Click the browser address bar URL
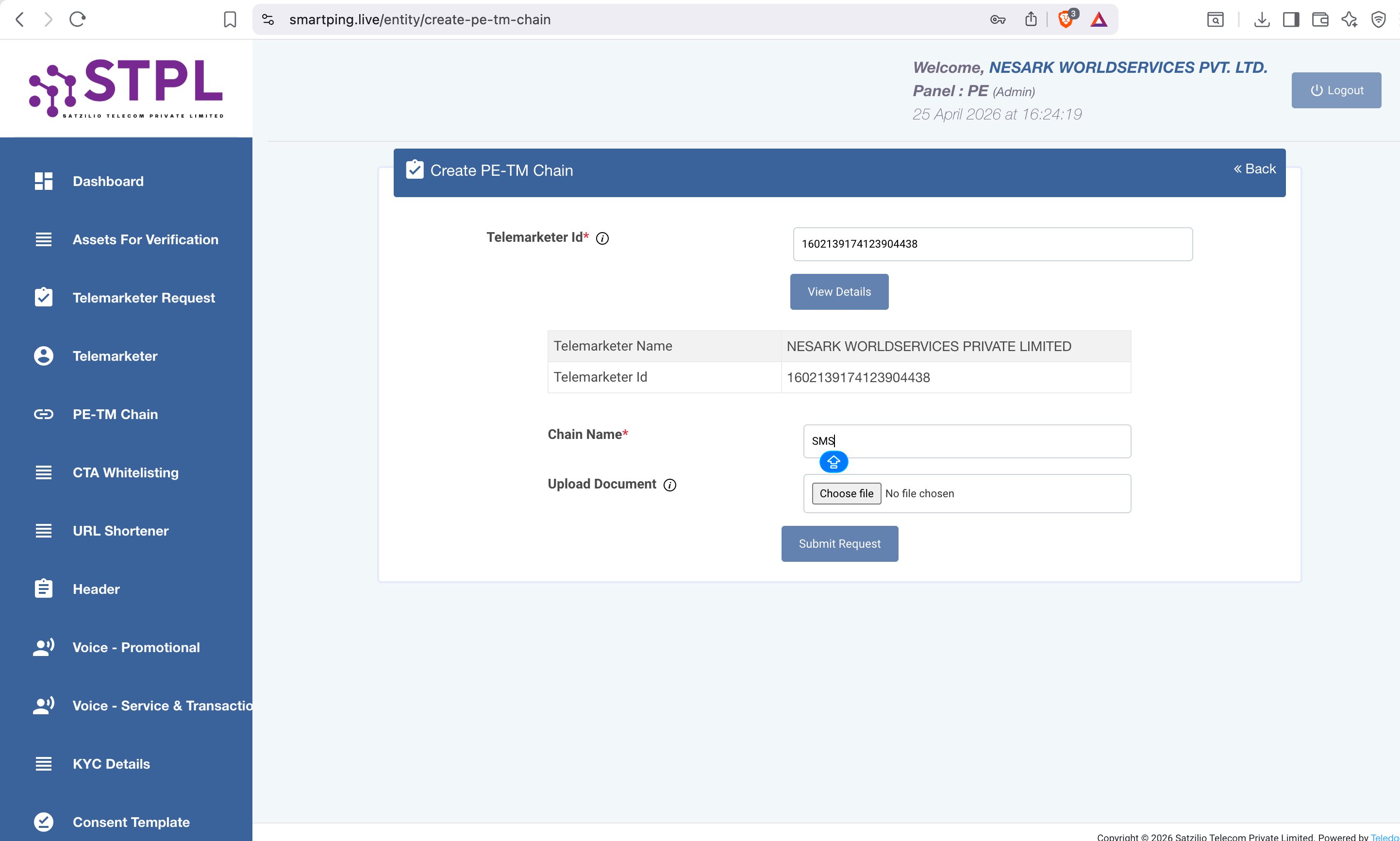The image size is (1400, 841). click(x=420, y=19)
